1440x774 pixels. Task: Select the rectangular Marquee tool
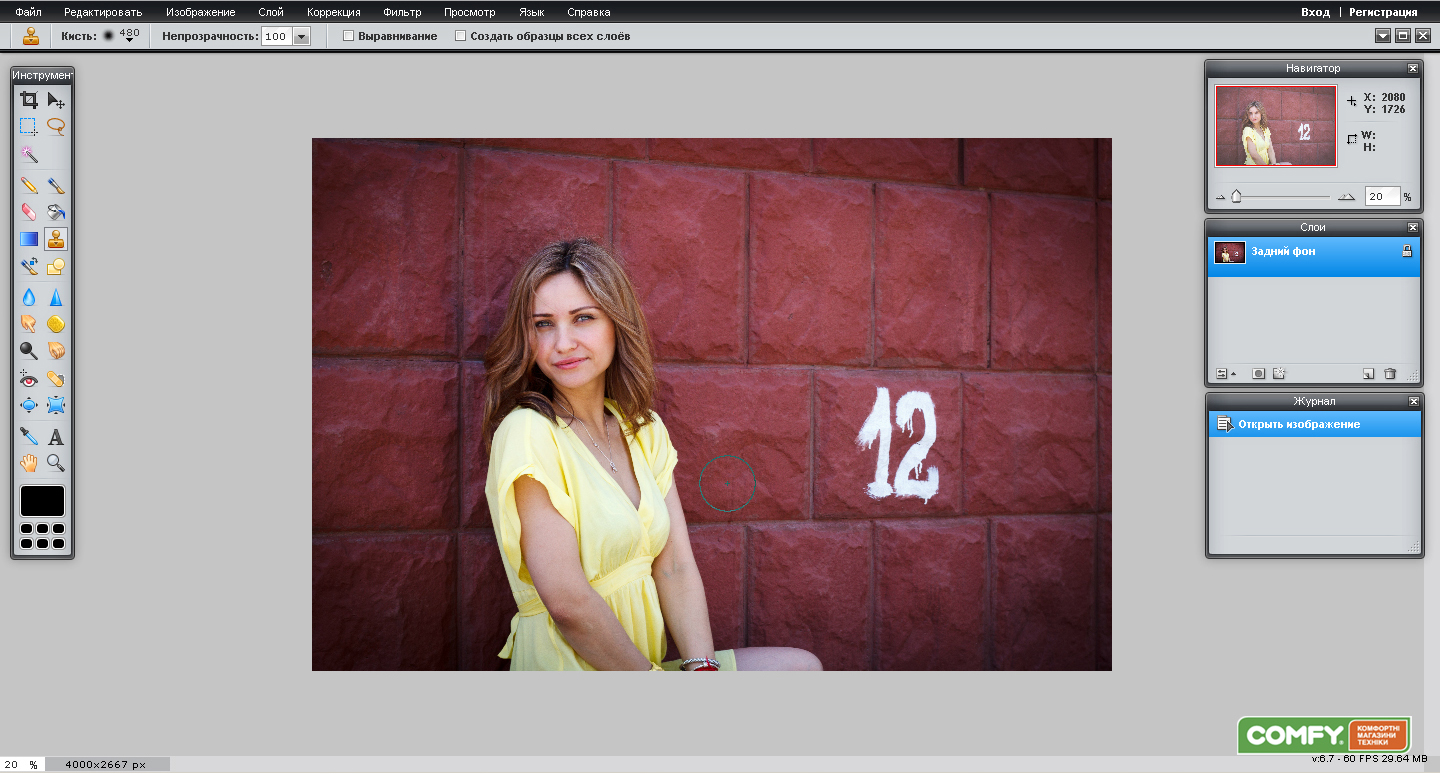point(29,127)
